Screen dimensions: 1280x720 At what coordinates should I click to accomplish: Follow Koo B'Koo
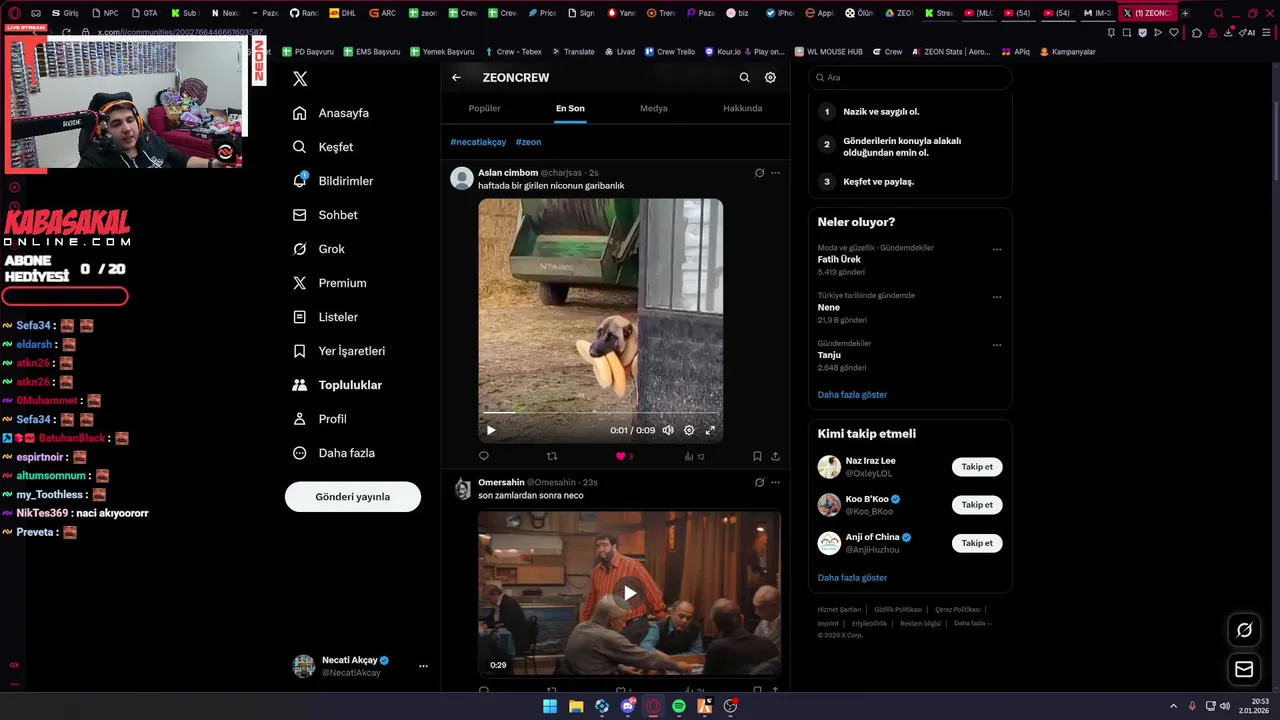pyautogui.click(x=977, y=505)
